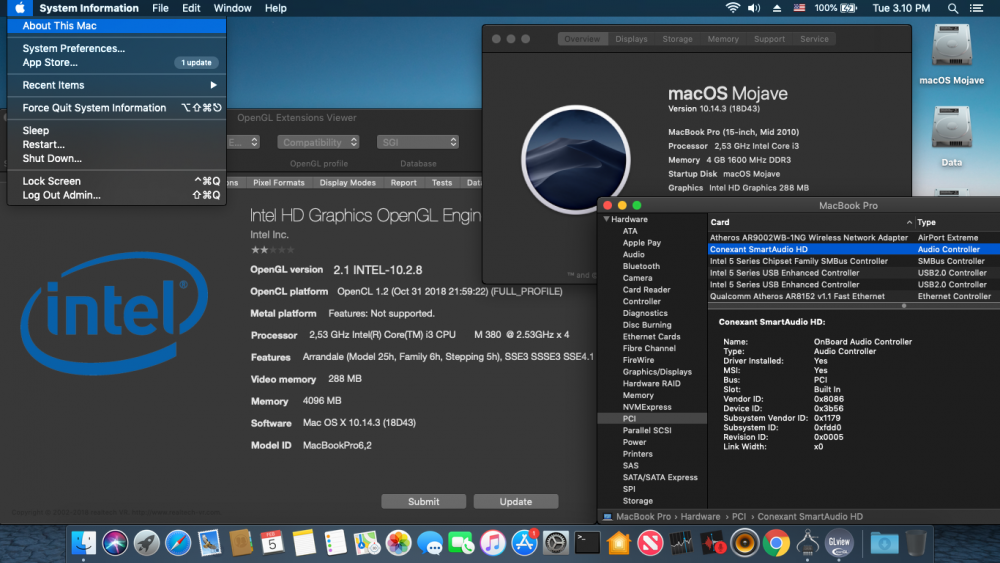Viewport: 1000px width, 563px height.
Task: Open Stocks app in the dock
Action: pos(682,543)
